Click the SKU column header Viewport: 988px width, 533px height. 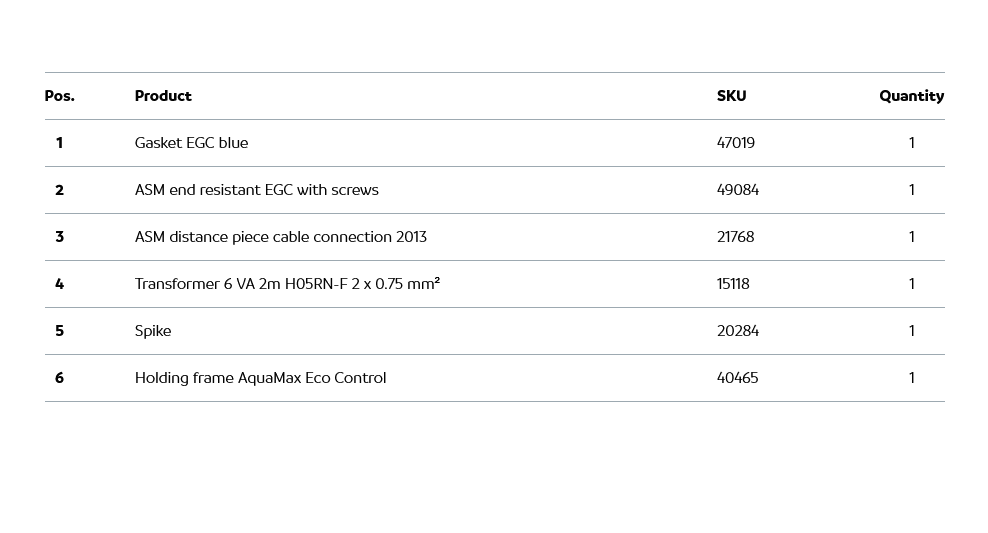click(731, 96)
